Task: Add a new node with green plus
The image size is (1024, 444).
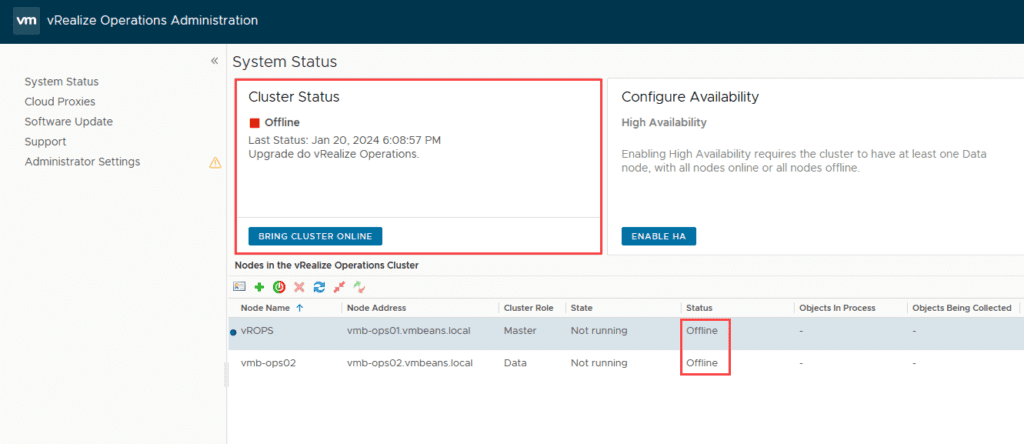Action: coord(259,287)
